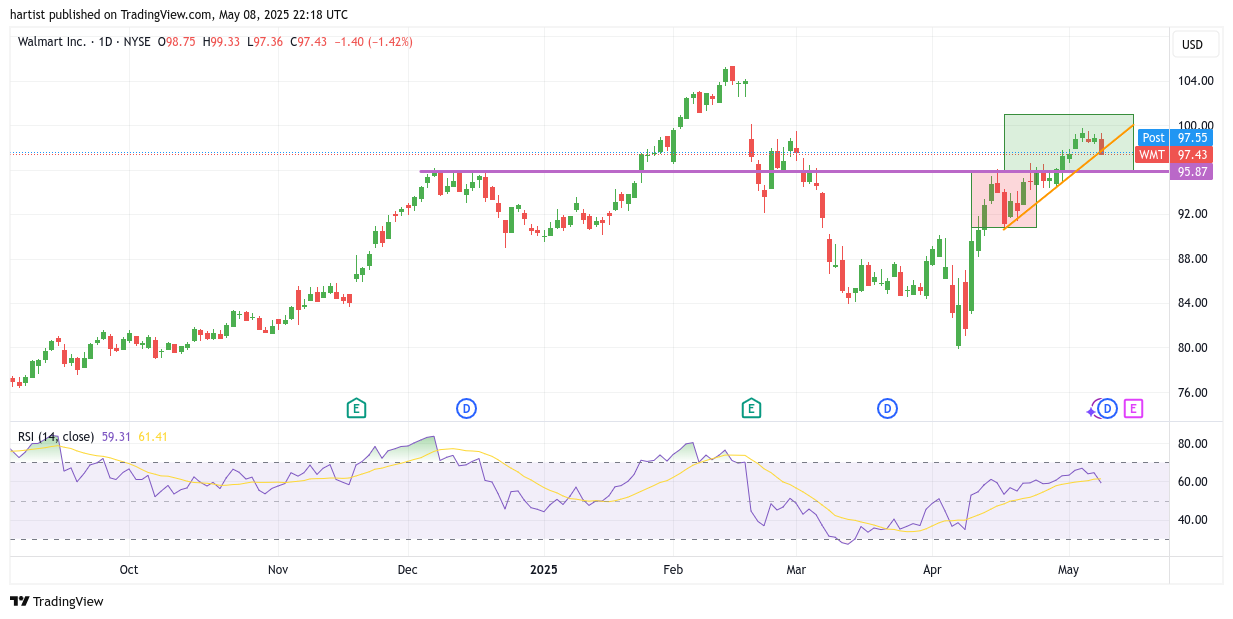The image size is (1233, 619).
Task: Select the orange trend line
Action: (1068, 177)
